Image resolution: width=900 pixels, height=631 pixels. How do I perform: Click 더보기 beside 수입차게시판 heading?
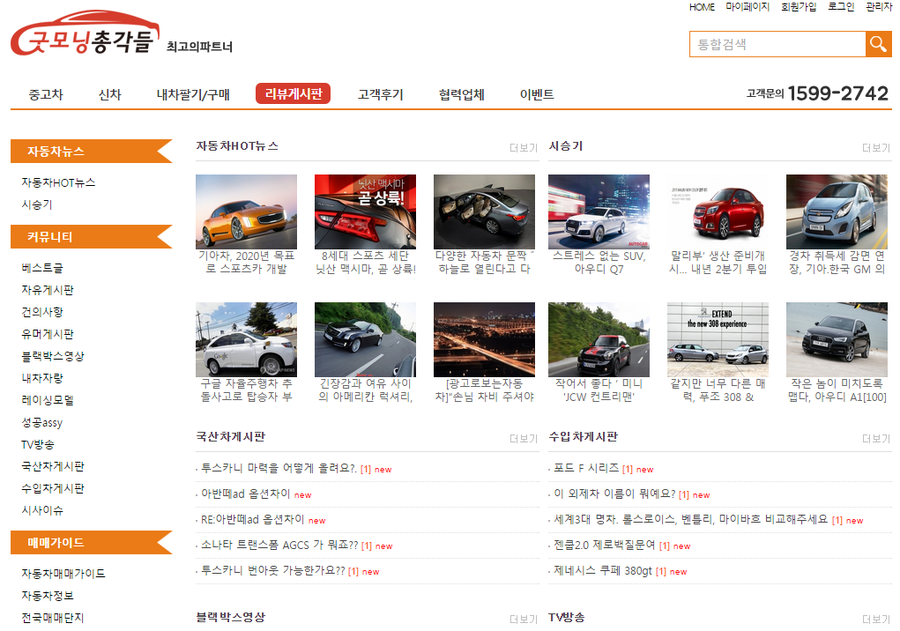pos(876,438)
